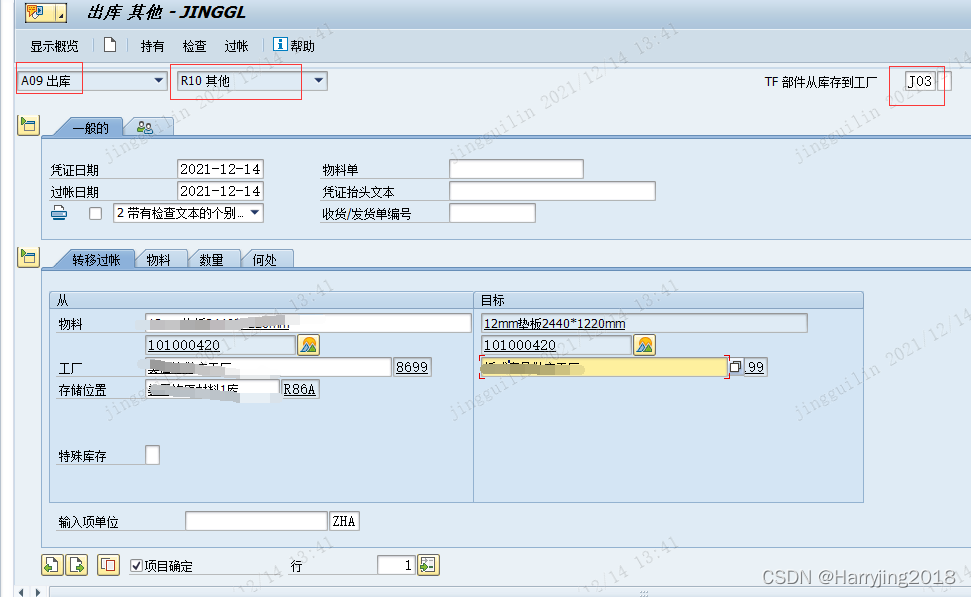Click the target material number 101000420 field

click(557, 345)
